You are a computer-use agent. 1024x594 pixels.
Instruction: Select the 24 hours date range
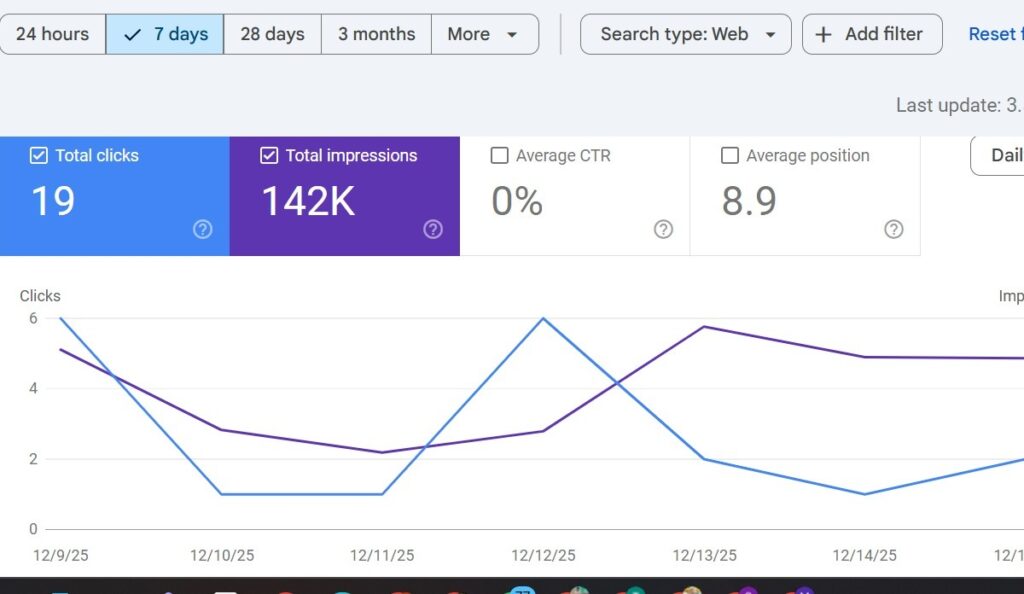click(52, 34)
